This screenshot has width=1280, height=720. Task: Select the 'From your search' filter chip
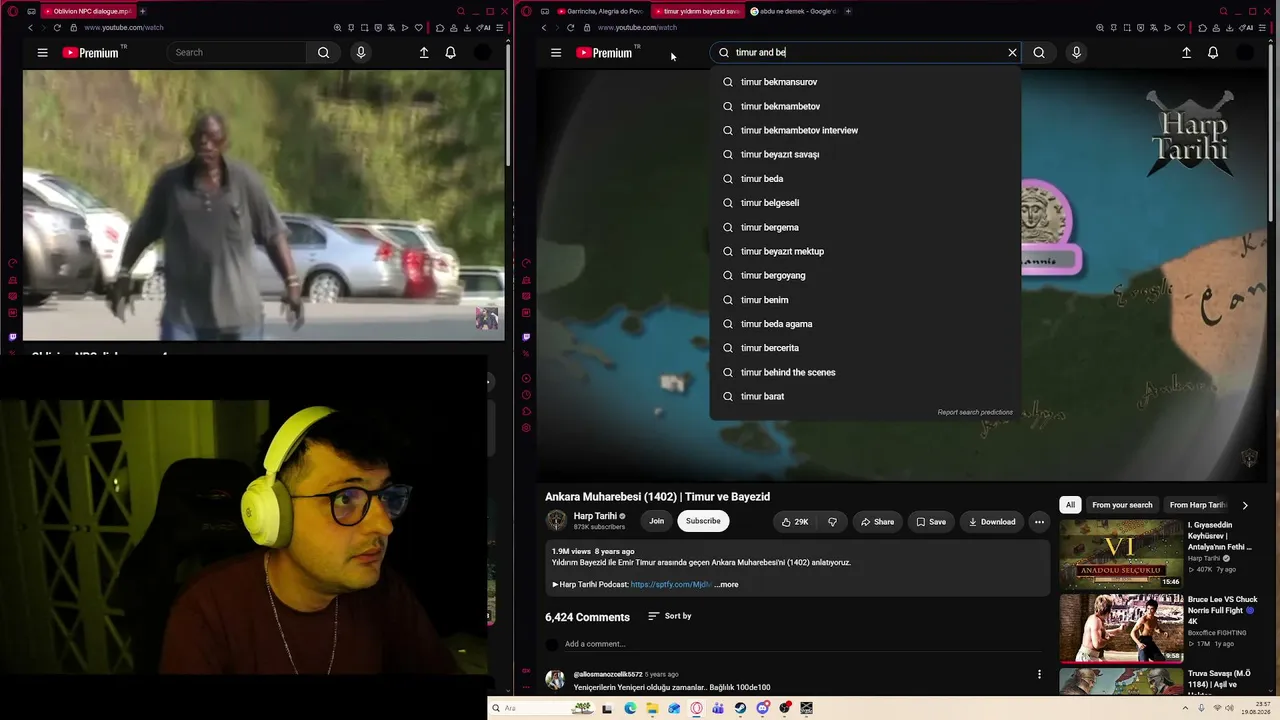click(1122, 505)
